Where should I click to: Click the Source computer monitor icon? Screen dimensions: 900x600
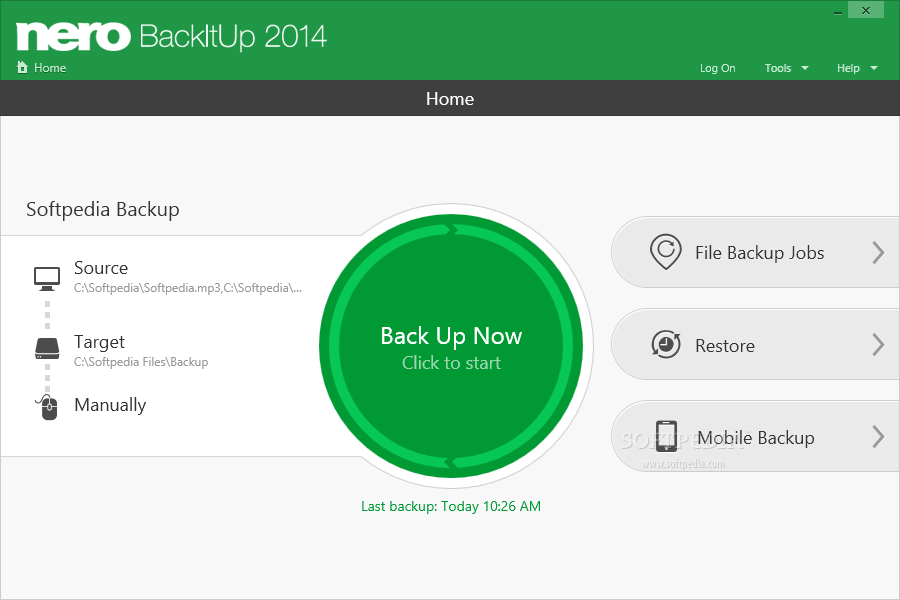coord(46,278)
